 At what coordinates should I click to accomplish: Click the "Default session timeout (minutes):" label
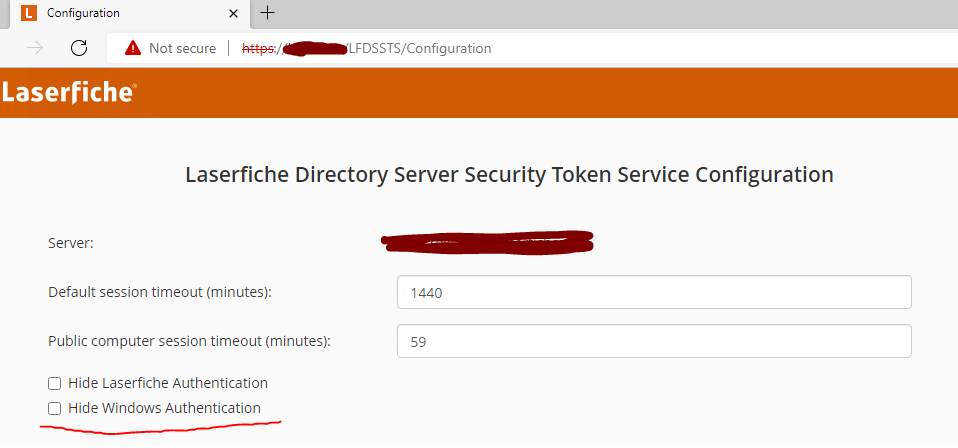coord(160,292)
